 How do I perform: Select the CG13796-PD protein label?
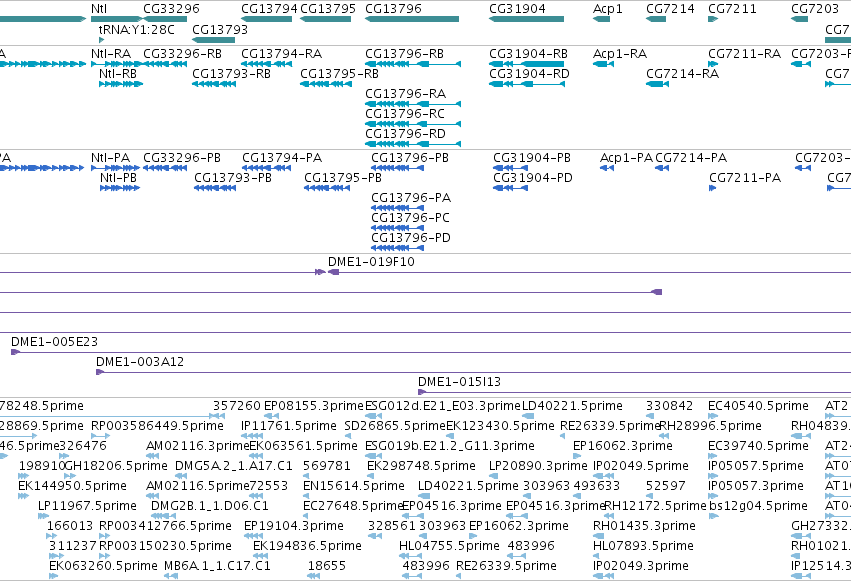(x=411, y=238)
